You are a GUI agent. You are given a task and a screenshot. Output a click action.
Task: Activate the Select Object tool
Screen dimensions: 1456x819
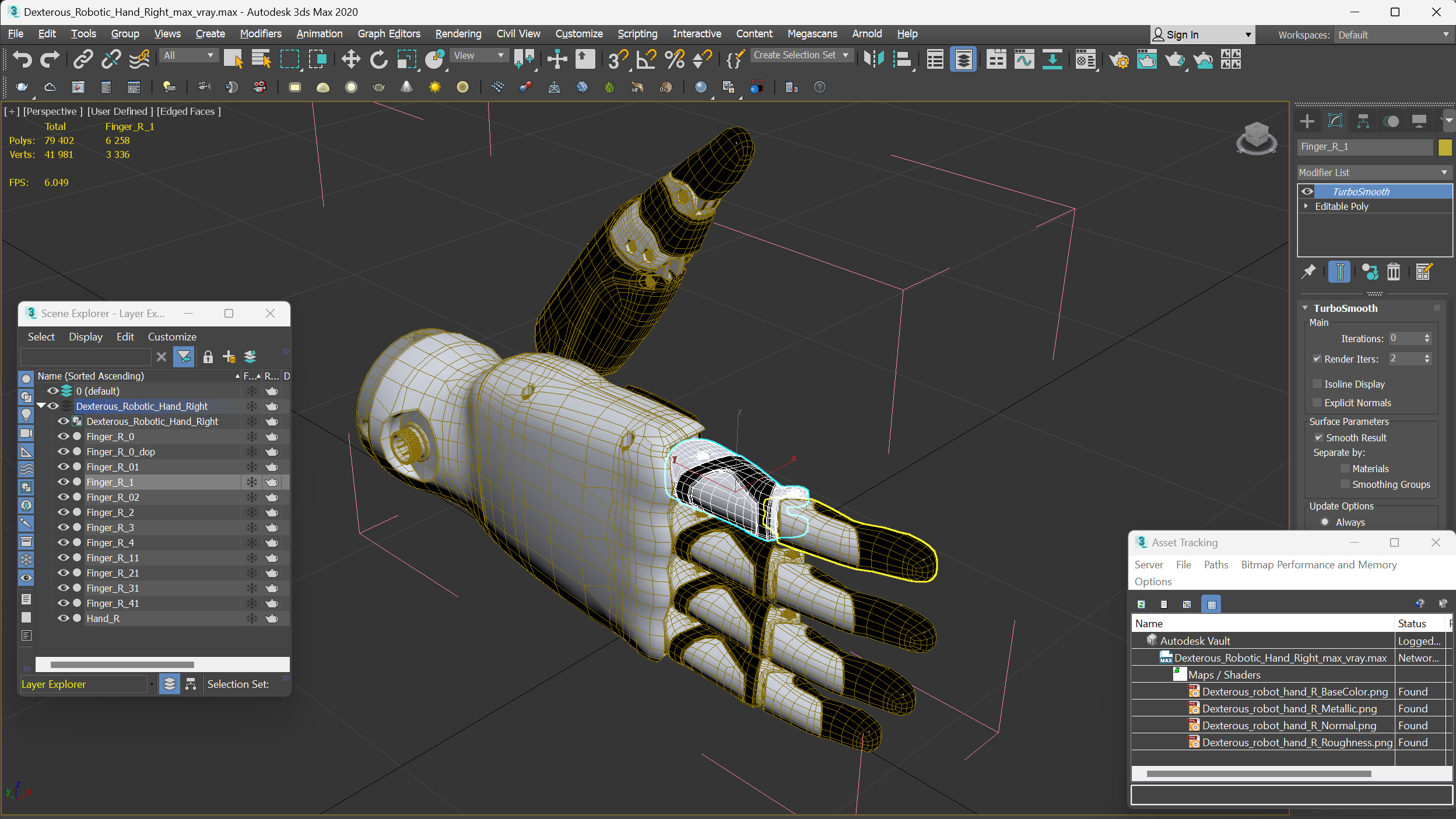pos(233,59)
